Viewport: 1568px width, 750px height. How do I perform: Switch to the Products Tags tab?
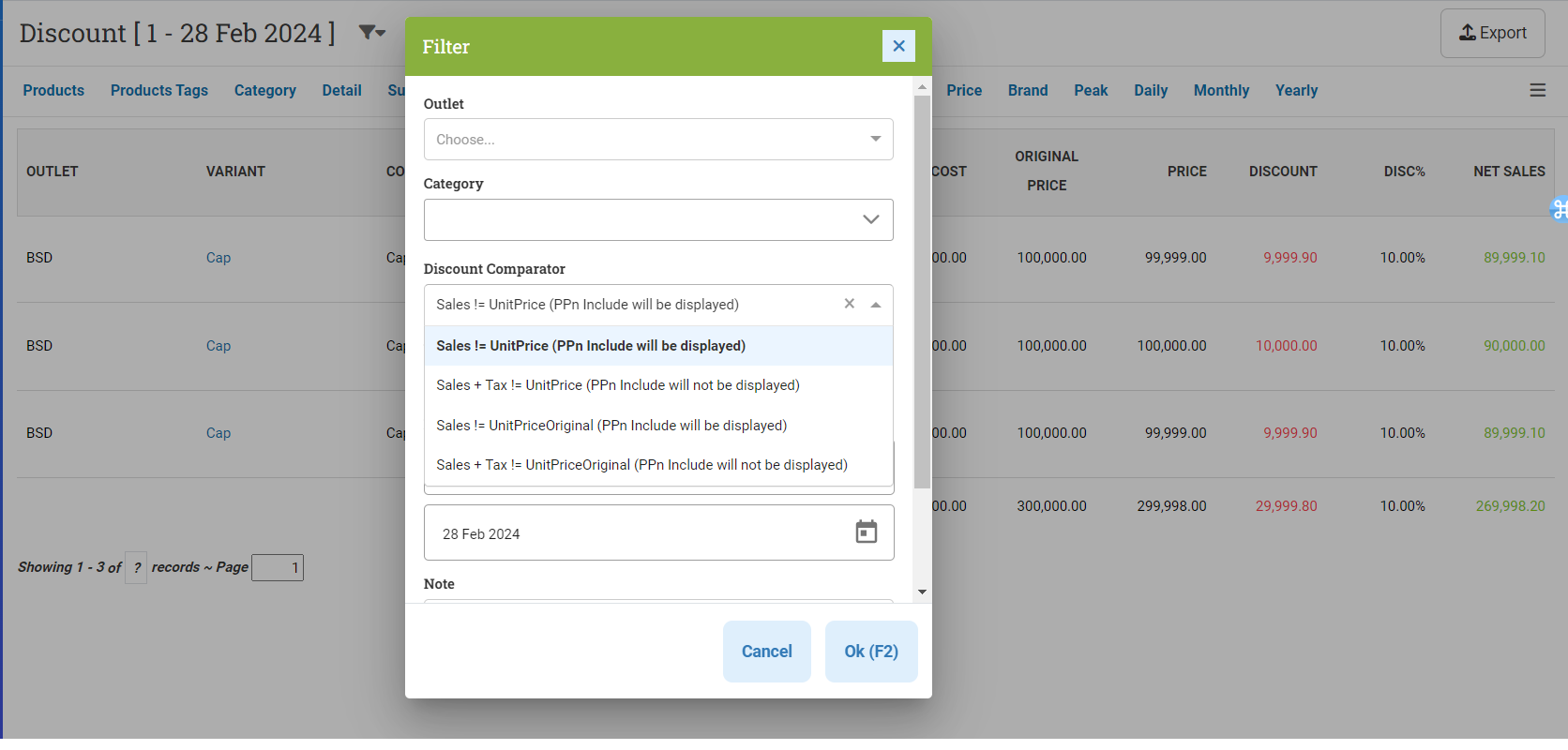[159, 90]
